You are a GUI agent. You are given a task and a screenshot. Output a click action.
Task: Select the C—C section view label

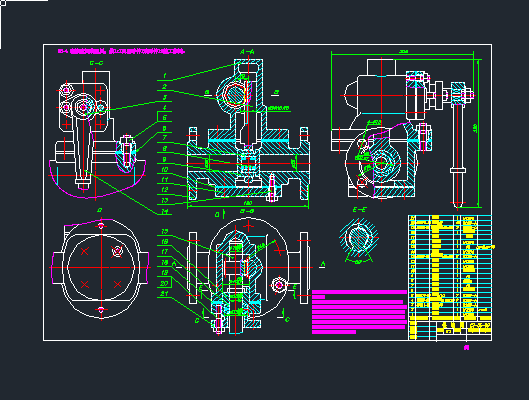tap(96, 63)
